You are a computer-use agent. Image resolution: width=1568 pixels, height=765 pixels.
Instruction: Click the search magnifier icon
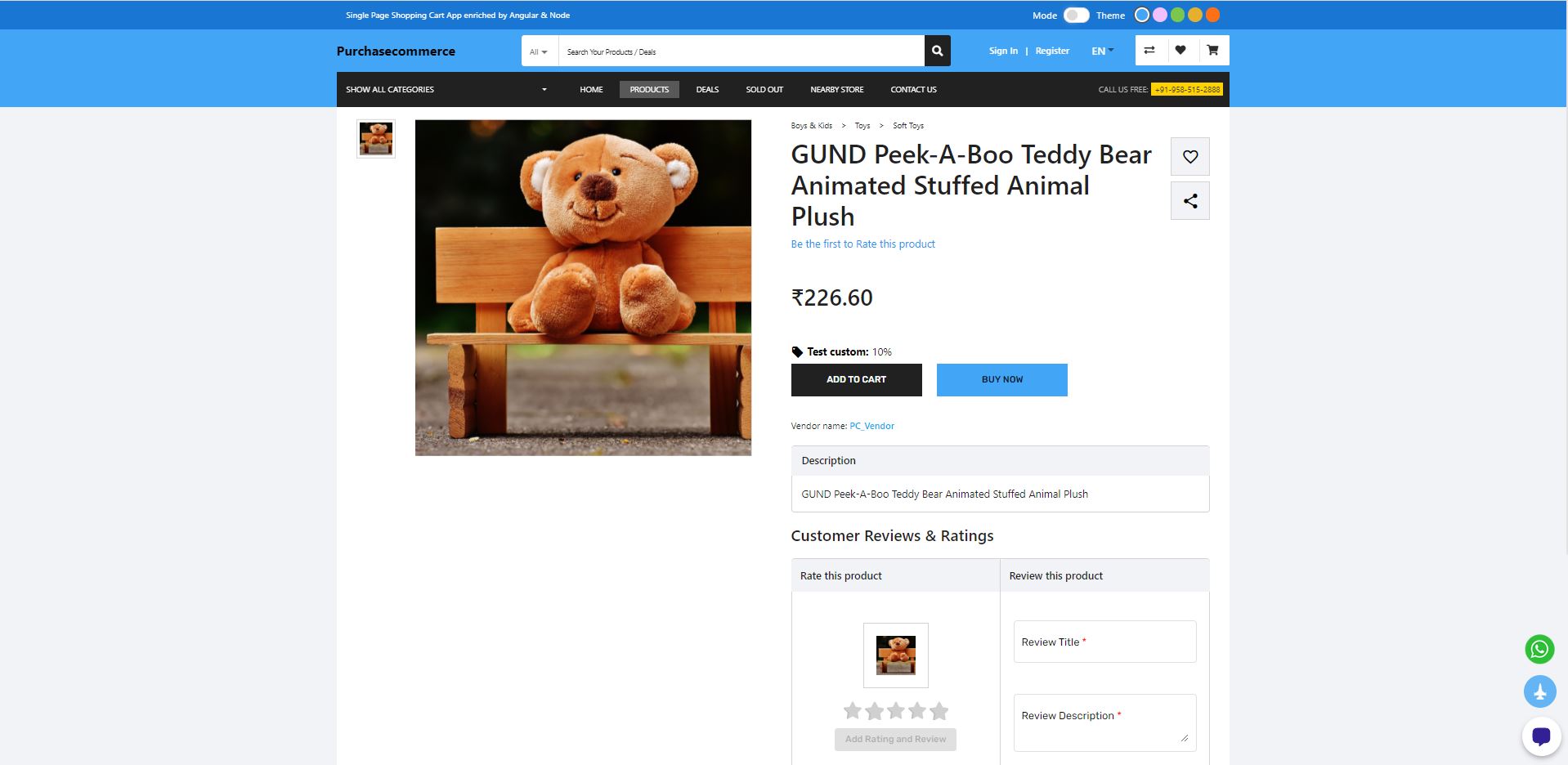[x=937, y=51]
